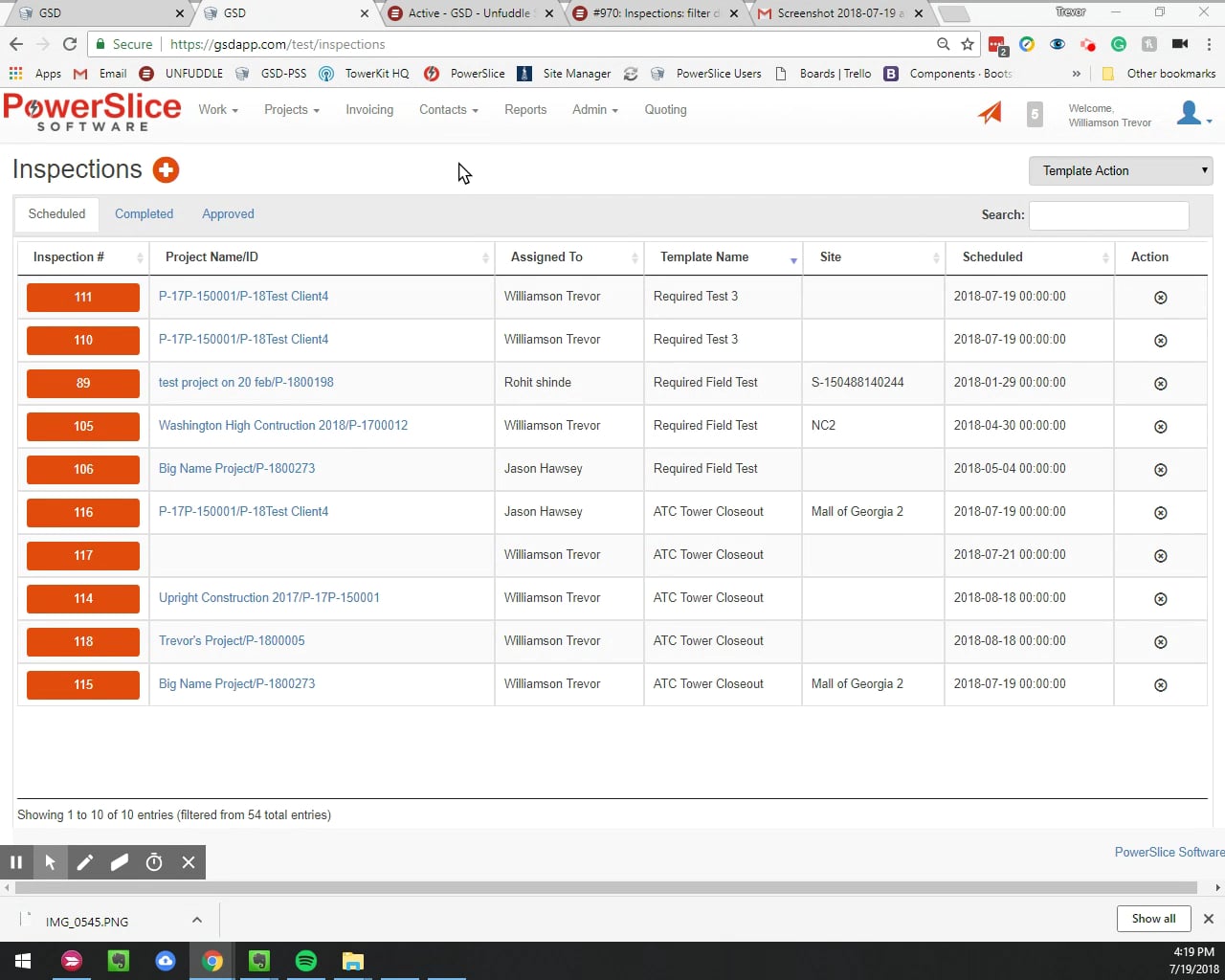1225x980 pixels.
Task: Click action icon for inspection 114
Action: click(x=1160, y=599)
